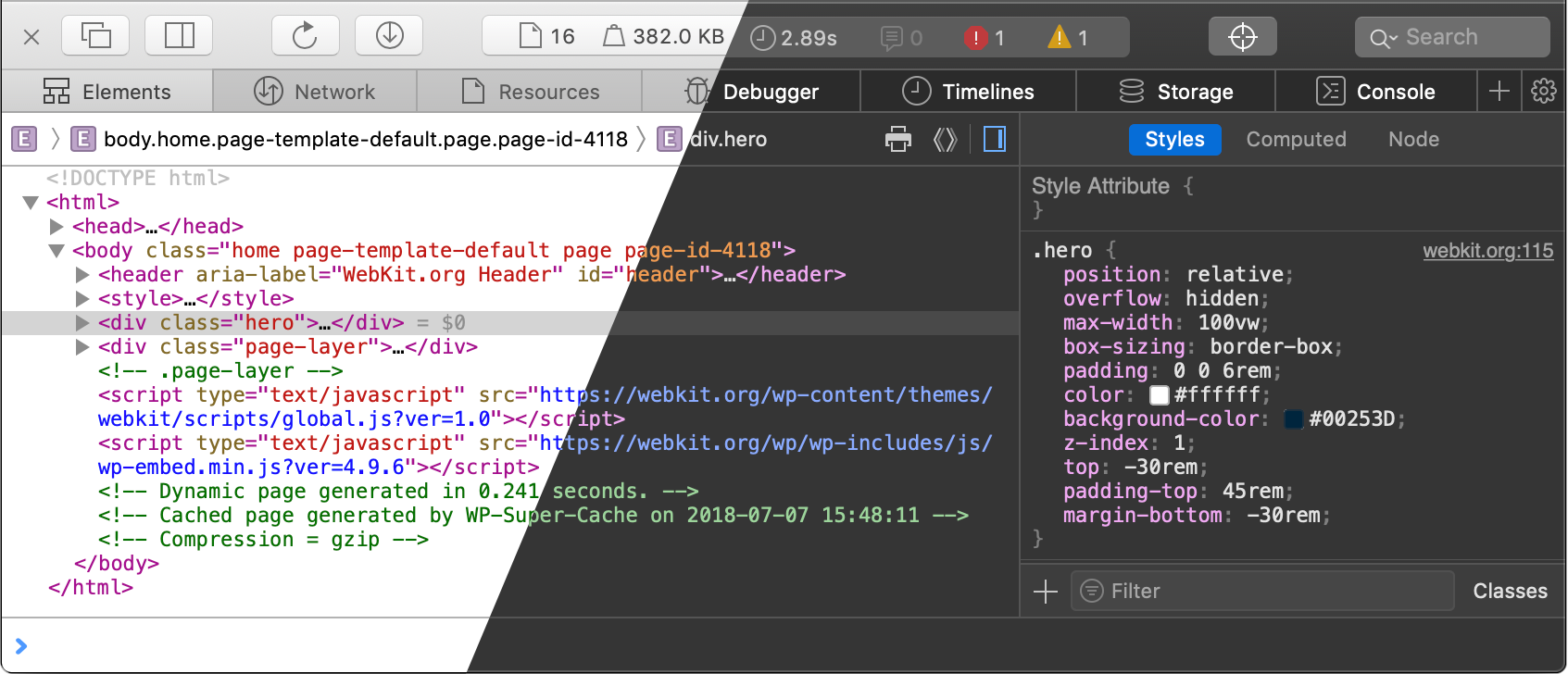Viewport: 1568px width, 674px height.
Task: Click the Search field in the toolbar
Action: pos(1452,37)
